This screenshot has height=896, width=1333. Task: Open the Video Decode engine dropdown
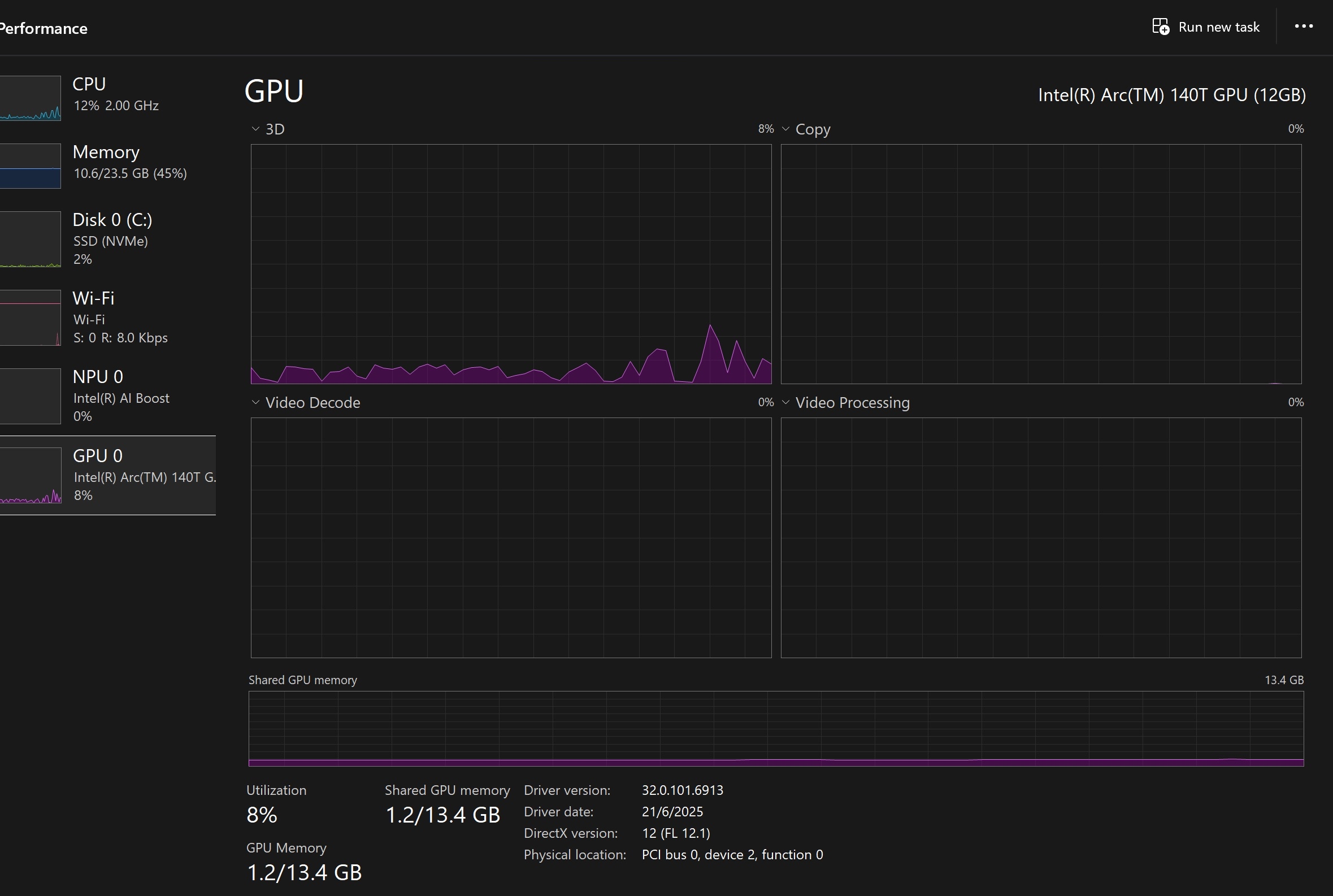pos(255,402)
